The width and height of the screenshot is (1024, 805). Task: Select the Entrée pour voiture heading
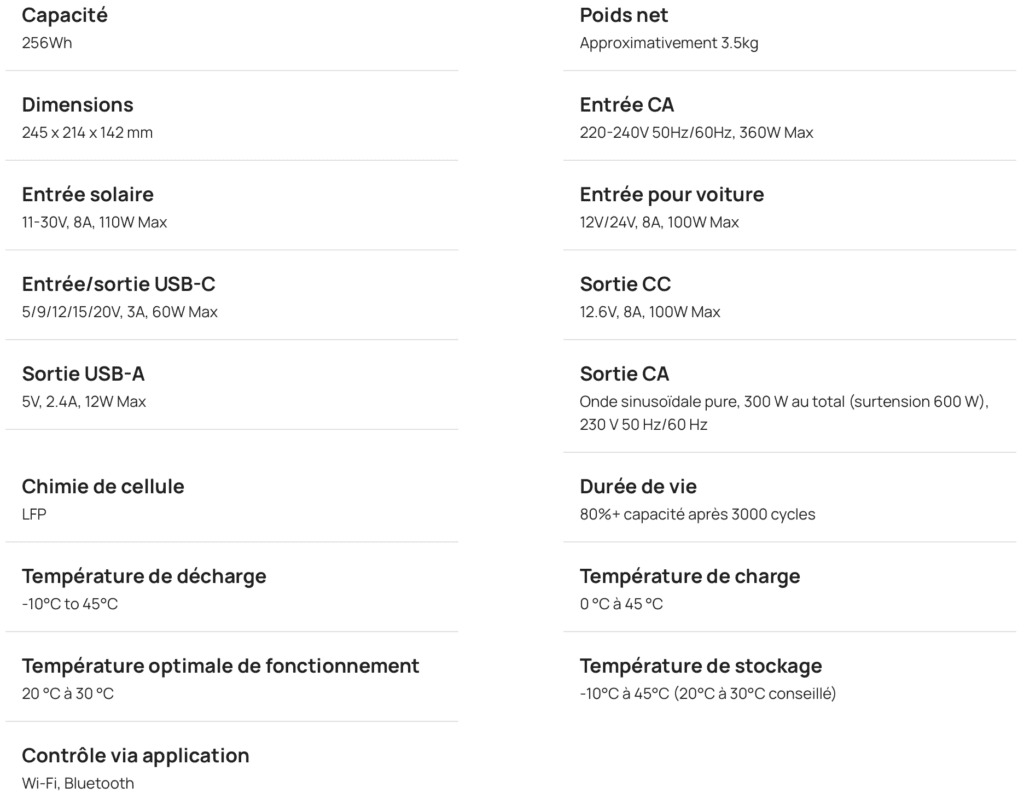pyautogui.click(x=671, y=194)
